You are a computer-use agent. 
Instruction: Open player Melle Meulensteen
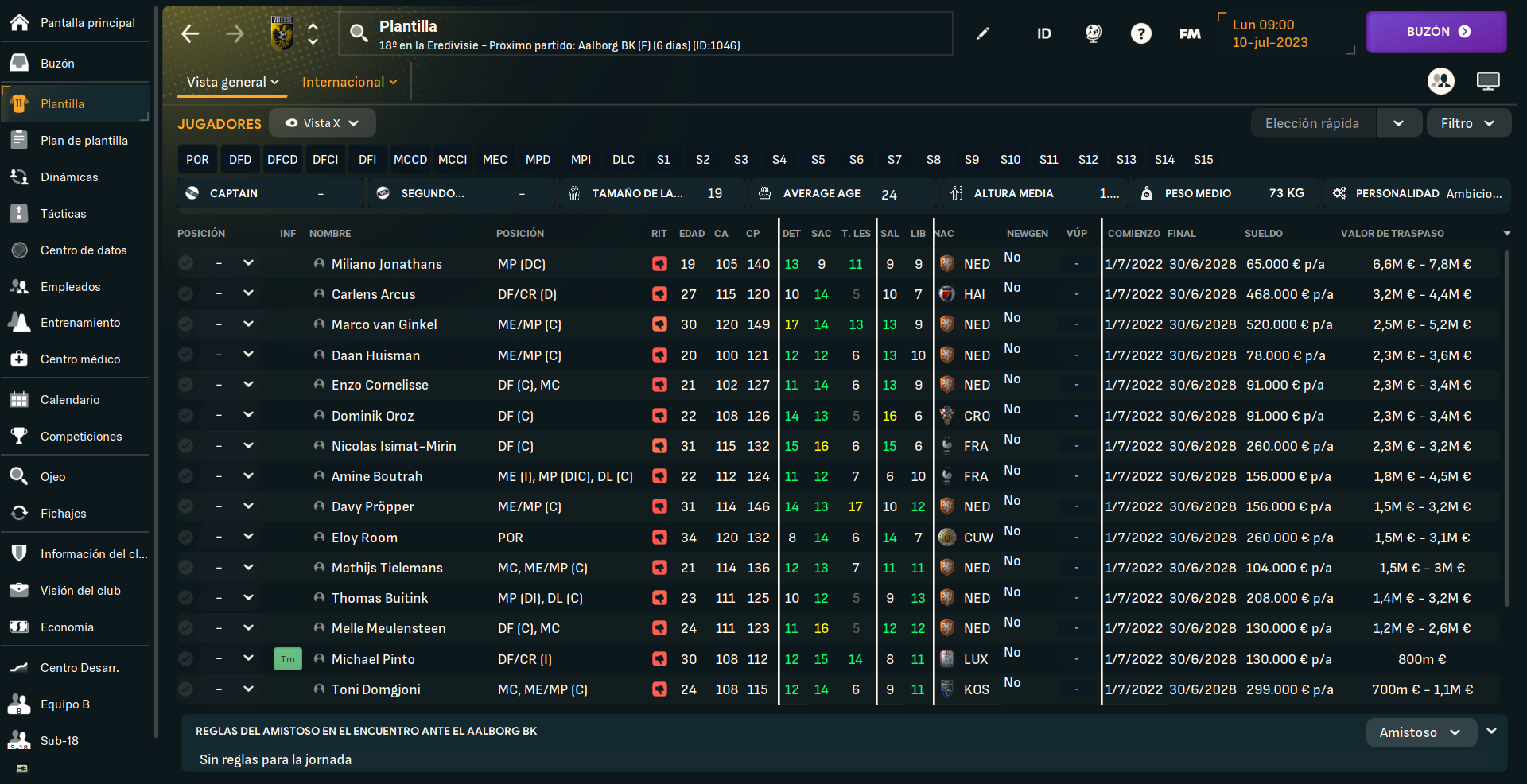coord(388,628)
